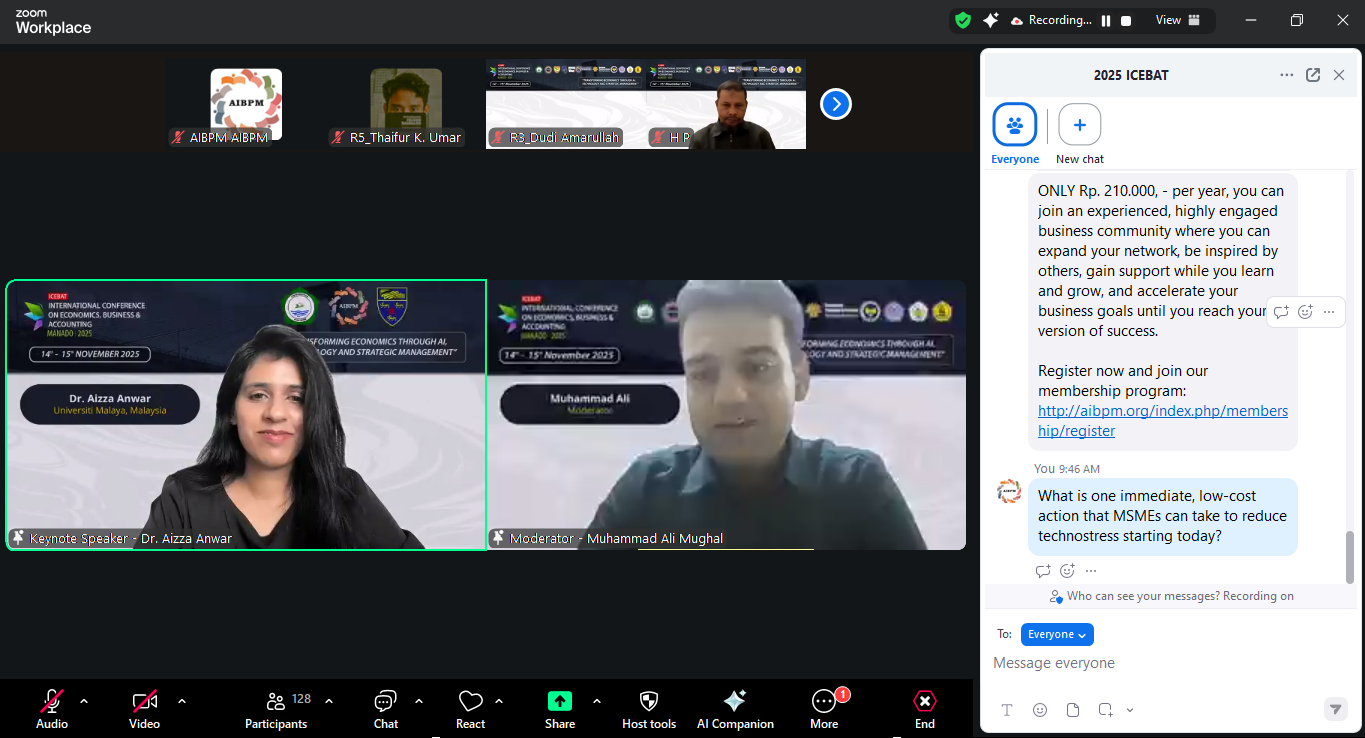
Task: Open the React emoji menu
Action: tap(470, 707)
